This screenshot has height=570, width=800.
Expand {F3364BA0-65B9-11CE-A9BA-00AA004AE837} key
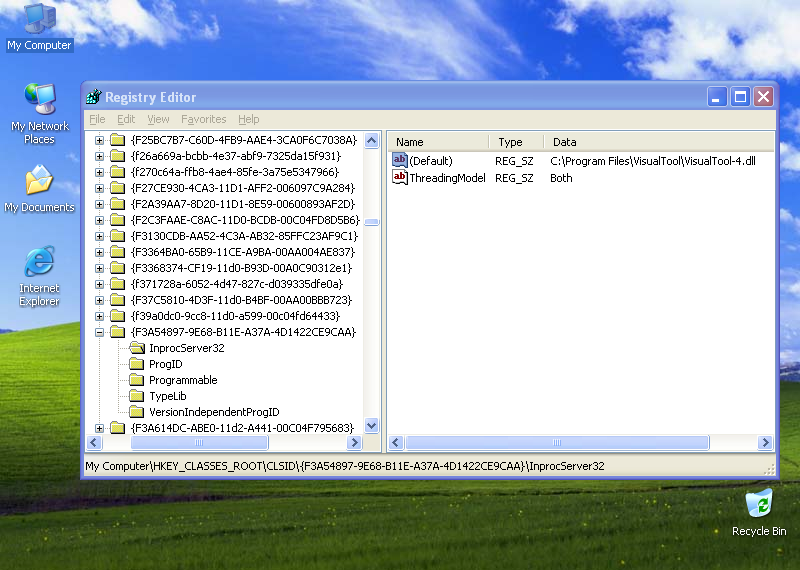pyautogui.click(x=99, y=253)
